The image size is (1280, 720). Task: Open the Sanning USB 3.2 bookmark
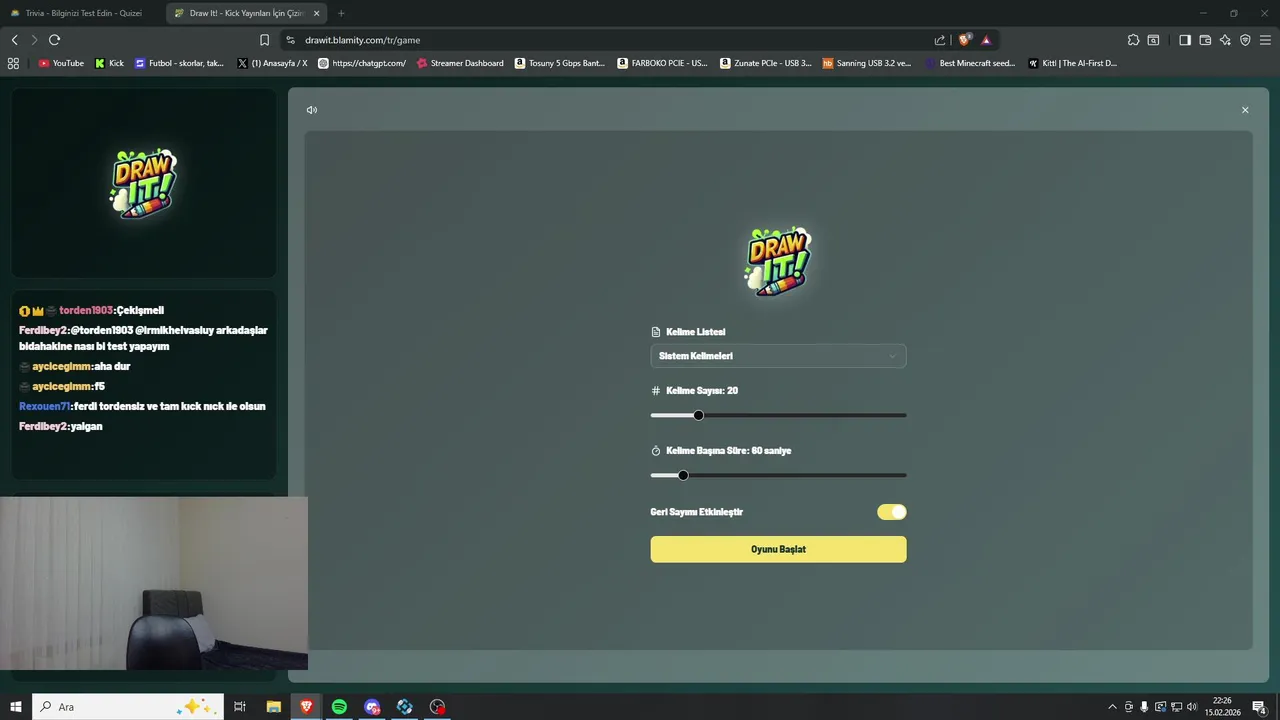click(x=867, y=63)
